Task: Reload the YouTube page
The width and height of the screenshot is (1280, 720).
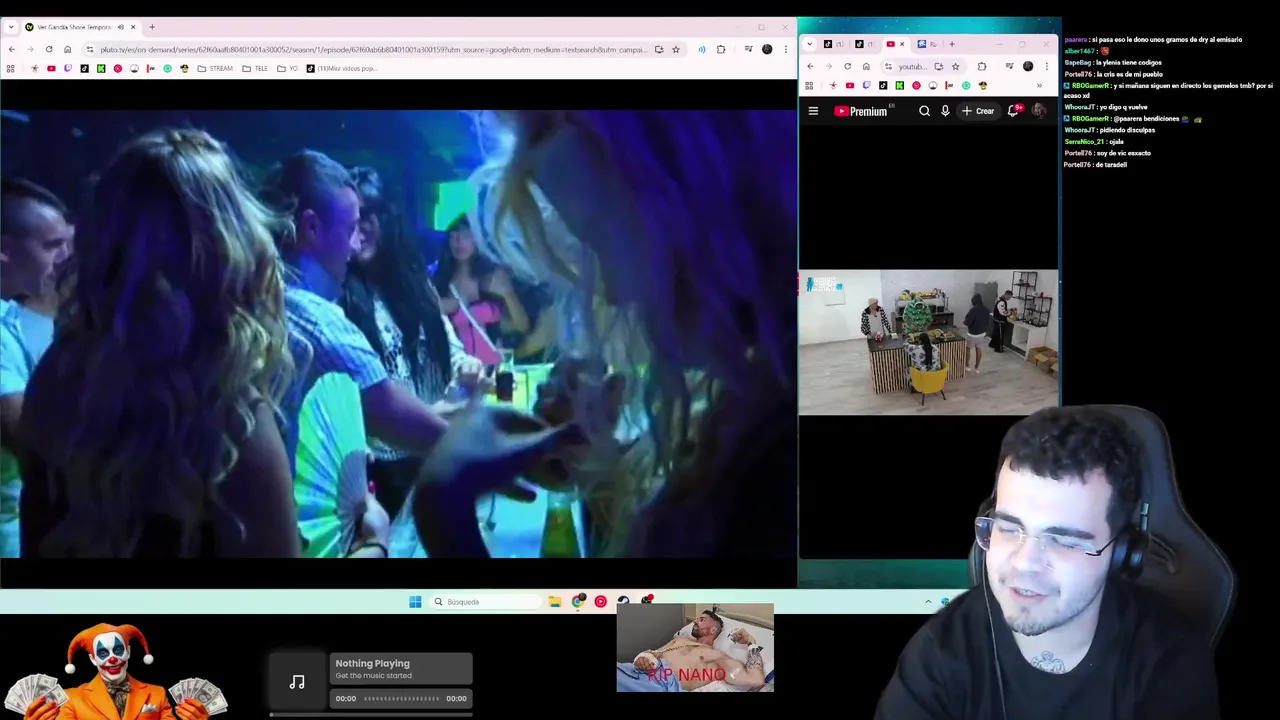Action: (847, 66)
